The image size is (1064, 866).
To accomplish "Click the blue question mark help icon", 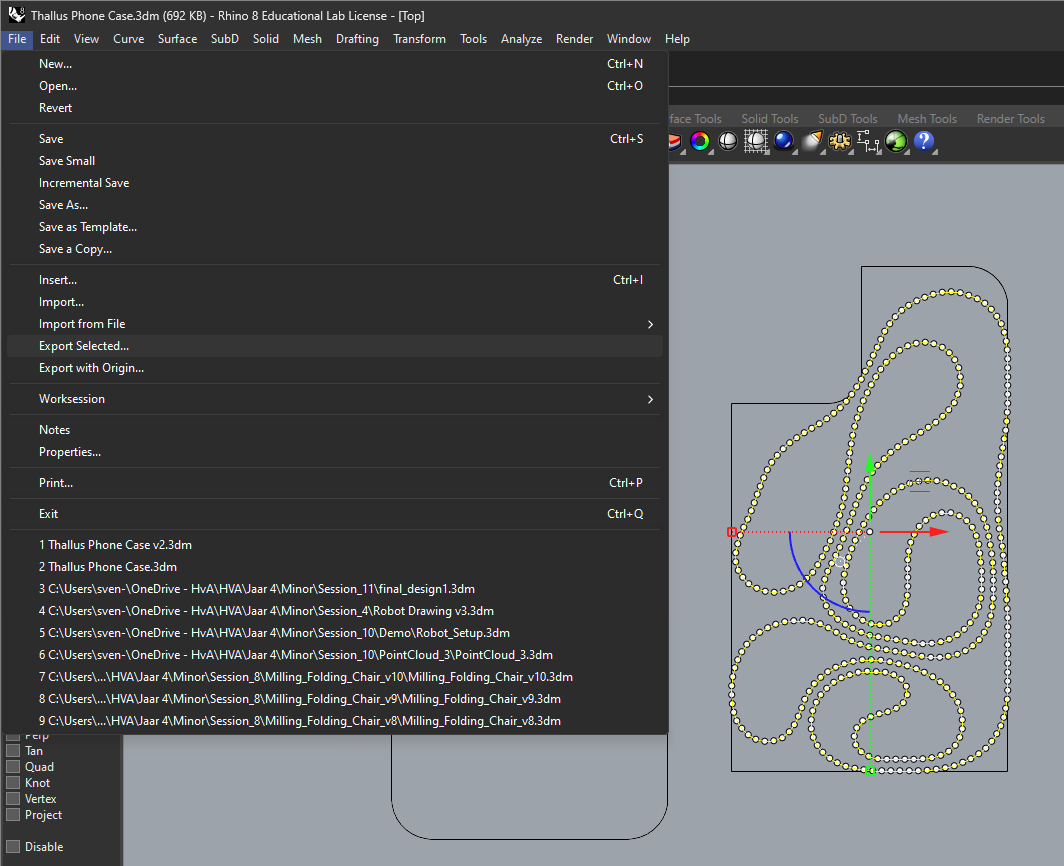I will click(x=924, y=141).
